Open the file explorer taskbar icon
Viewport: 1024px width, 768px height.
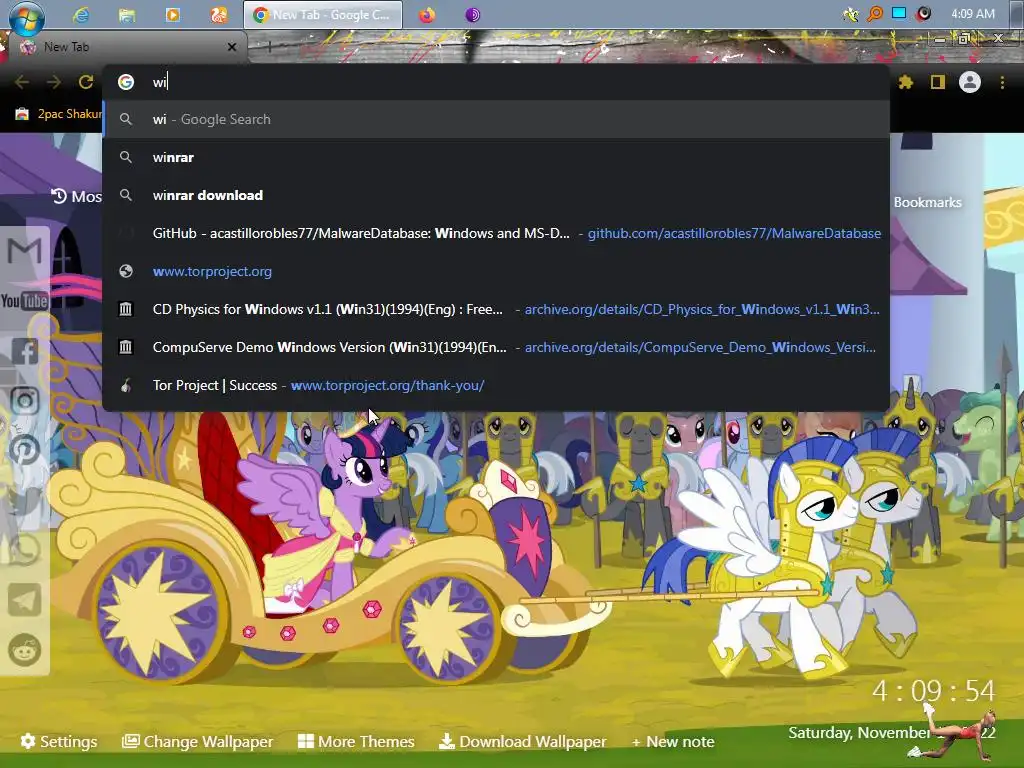pos(127,14)
